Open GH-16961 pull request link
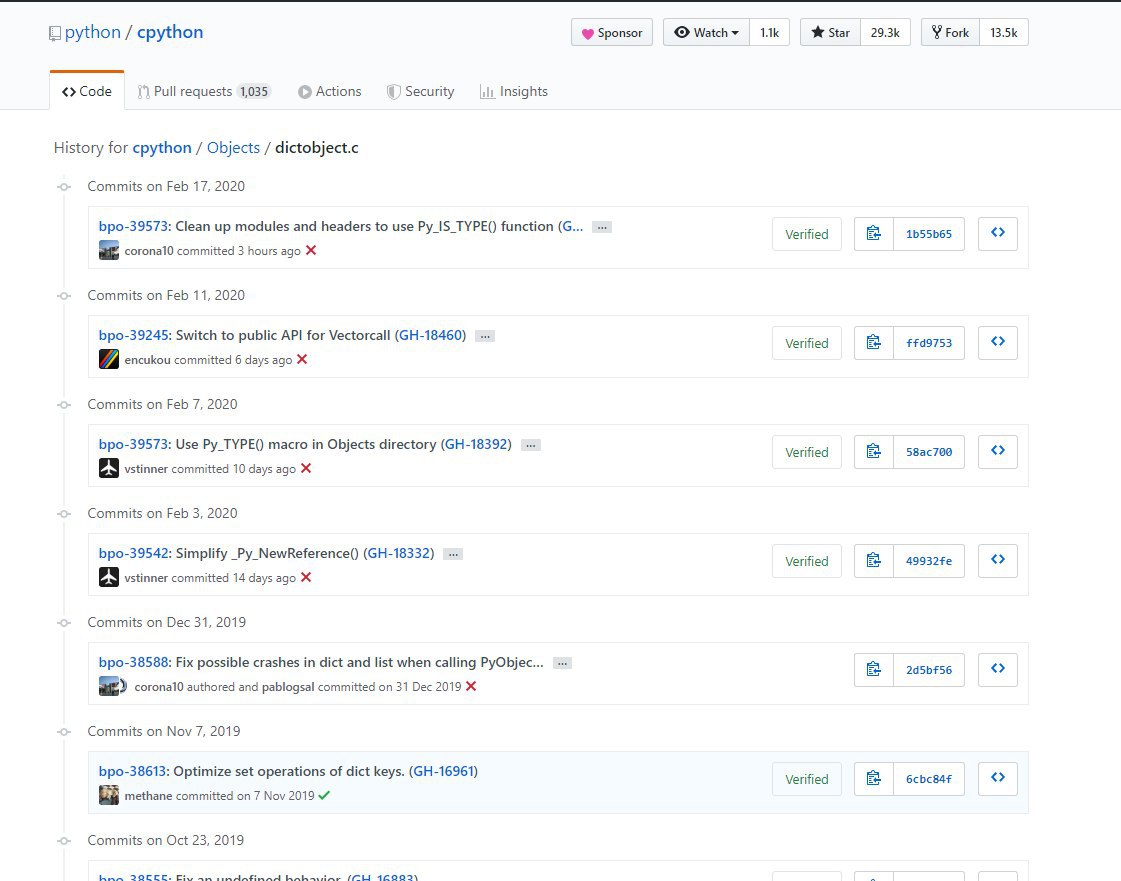 tap(444, 771)
